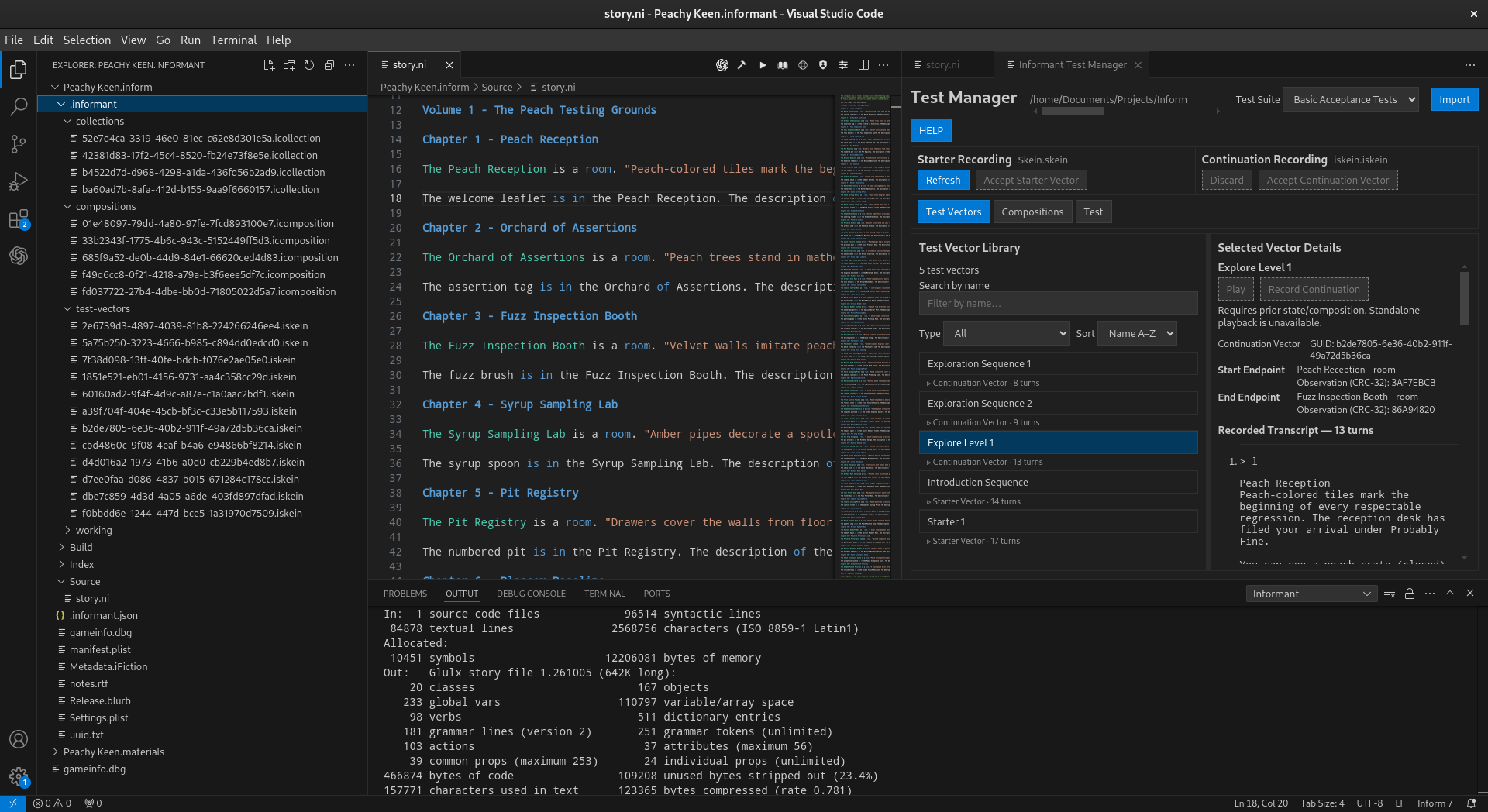Image resolution: width=1488 pixels, height=812 pixels.
Task: Open the Source Control view in activity bar
Action: tap(19, 143)
